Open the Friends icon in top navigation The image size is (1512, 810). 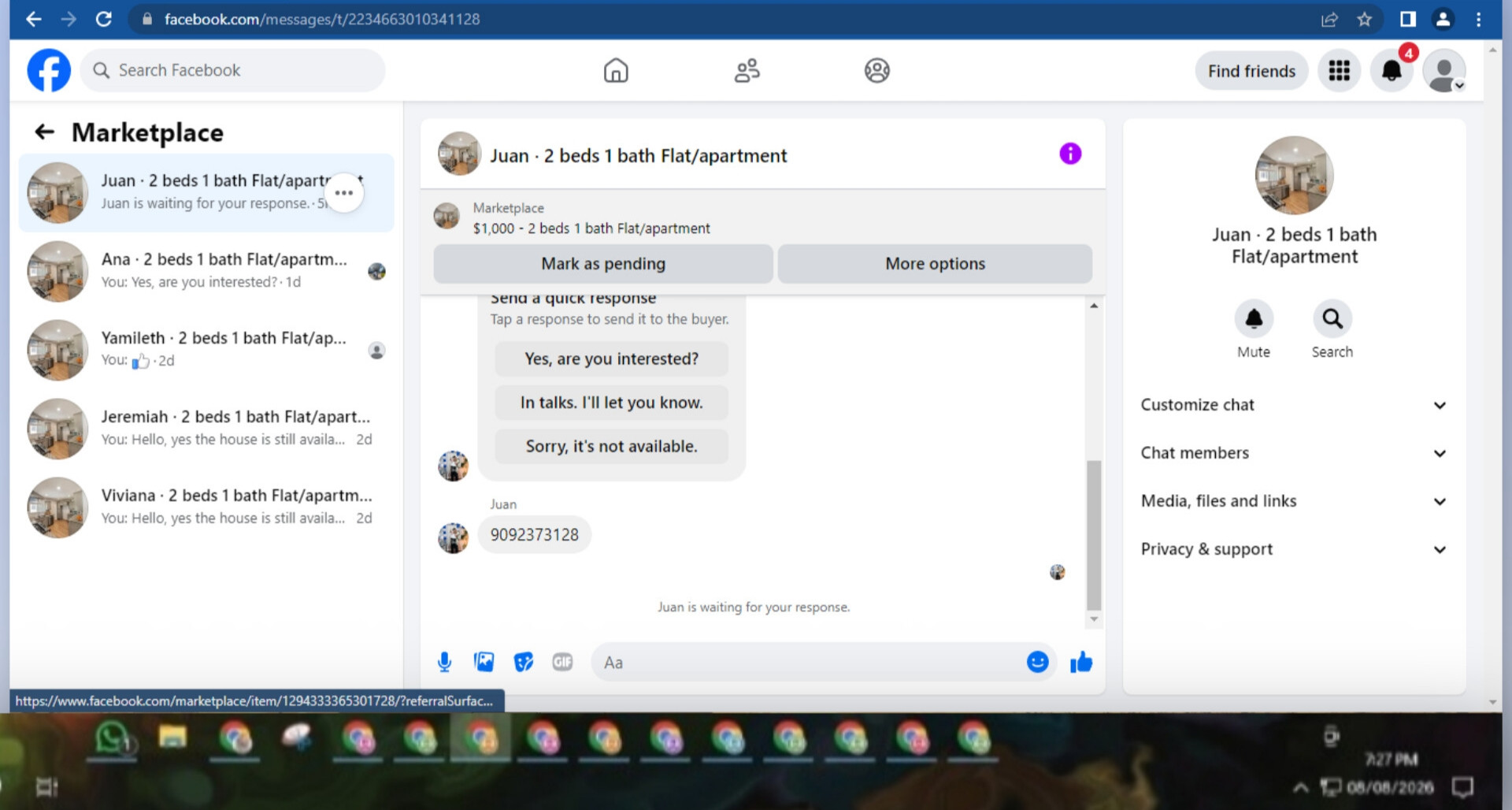(x=747, y=70)
